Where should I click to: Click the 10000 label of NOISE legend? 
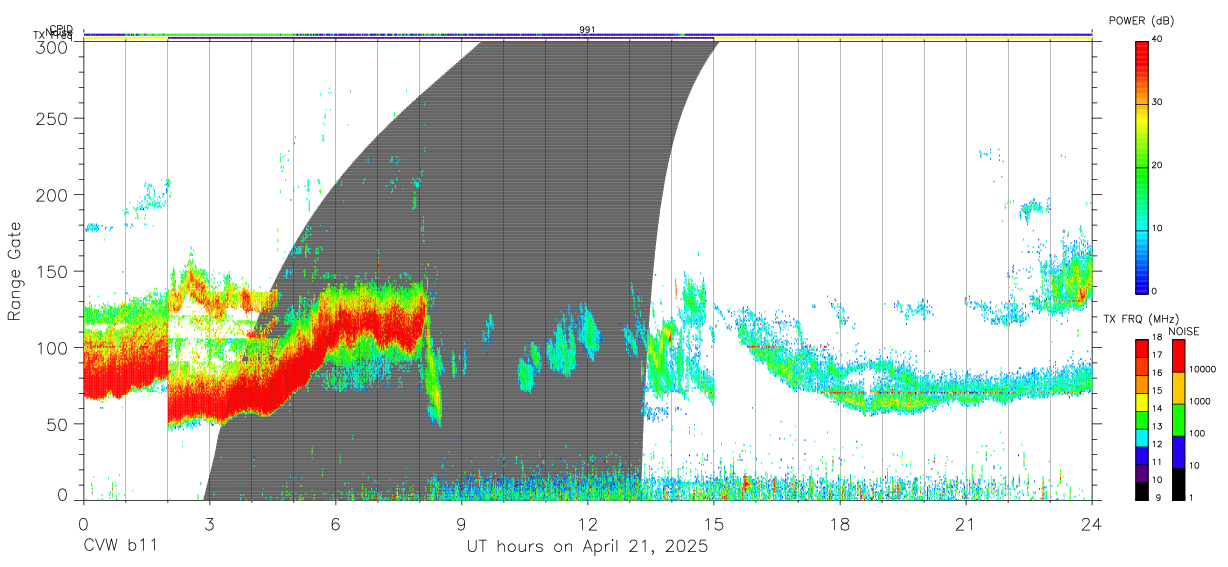tap(1201, 370)
